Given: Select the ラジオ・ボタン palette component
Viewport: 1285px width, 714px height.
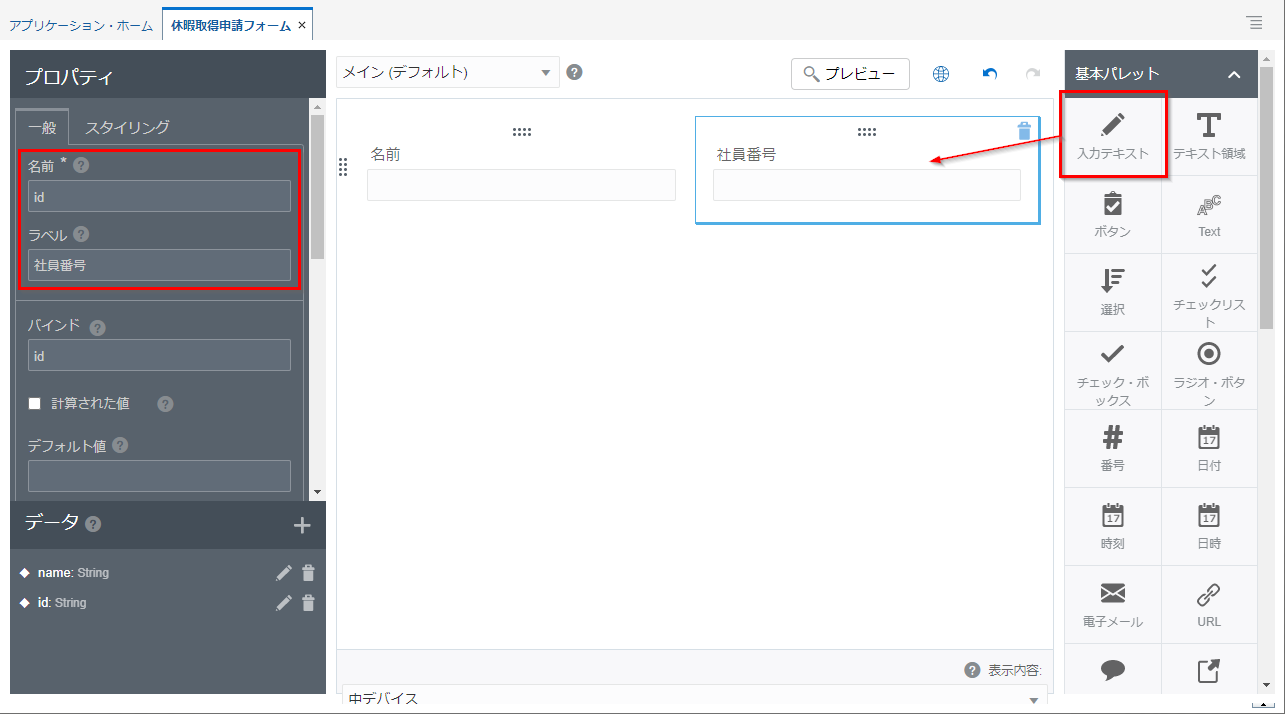Looking at the screenshot, I should (1209, 370).
